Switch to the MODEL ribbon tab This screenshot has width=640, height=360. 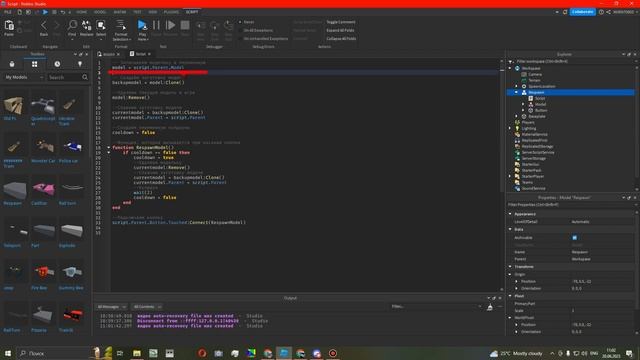tap(100, 12)
